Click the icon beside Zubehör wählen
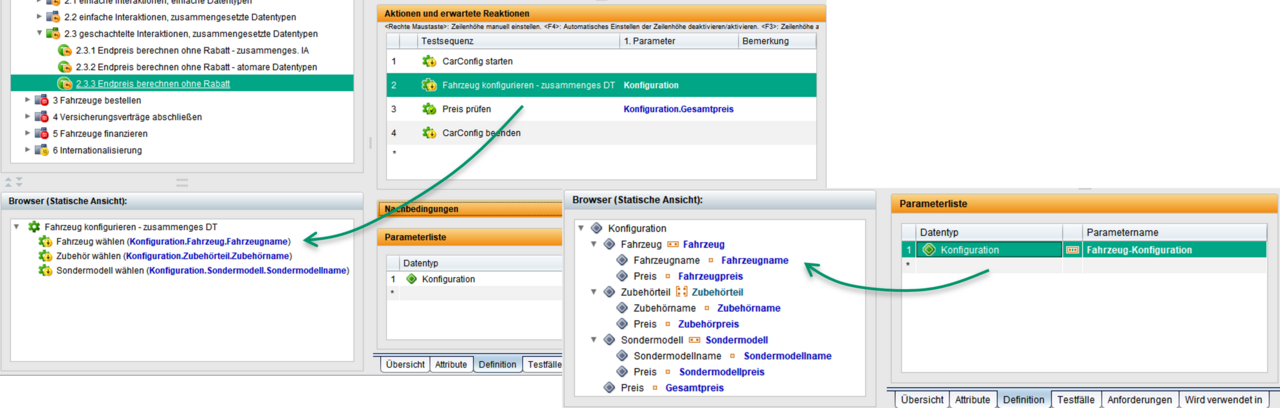 point(45,256)
